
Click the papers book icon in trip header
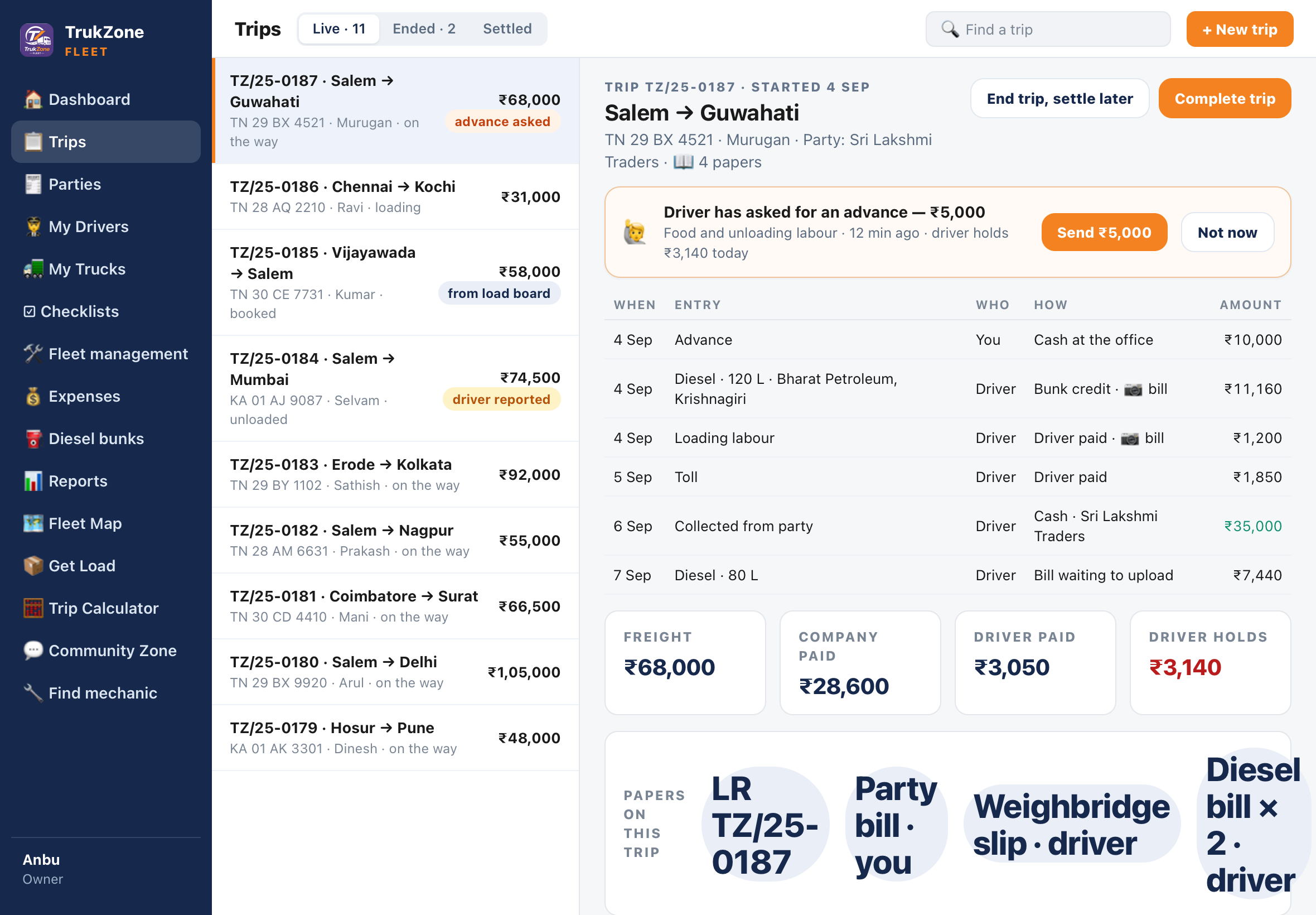683,162
